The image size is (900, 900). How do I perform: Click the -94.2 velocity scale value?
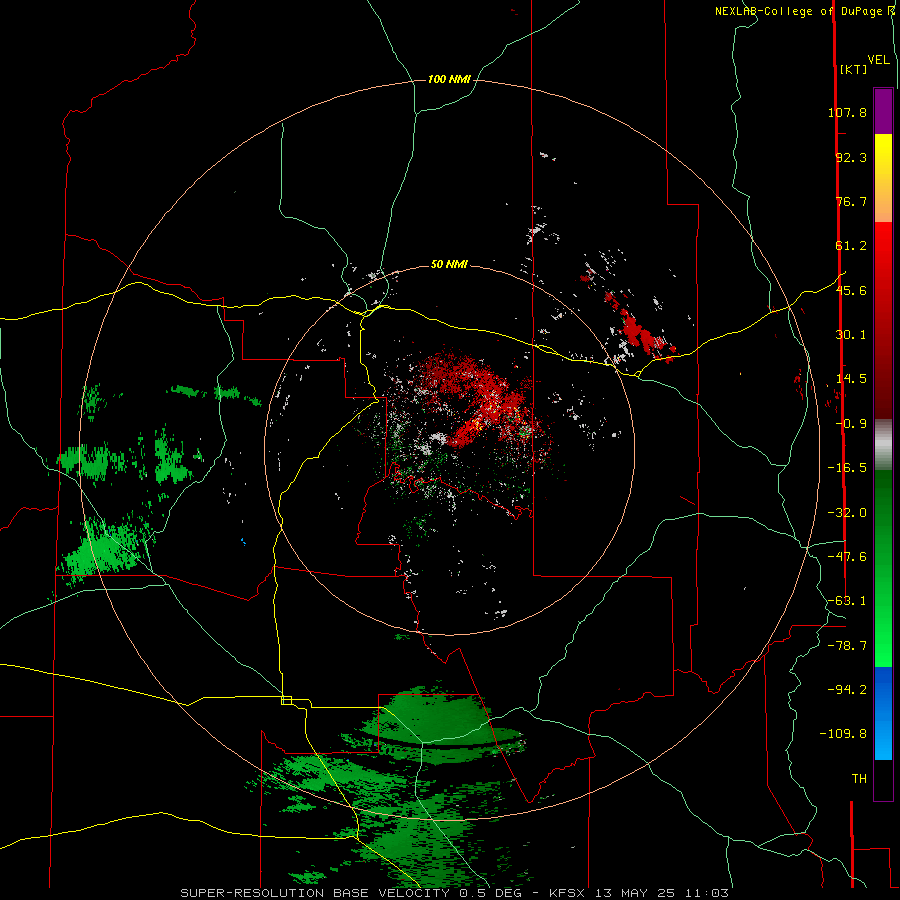click(847, 690)
